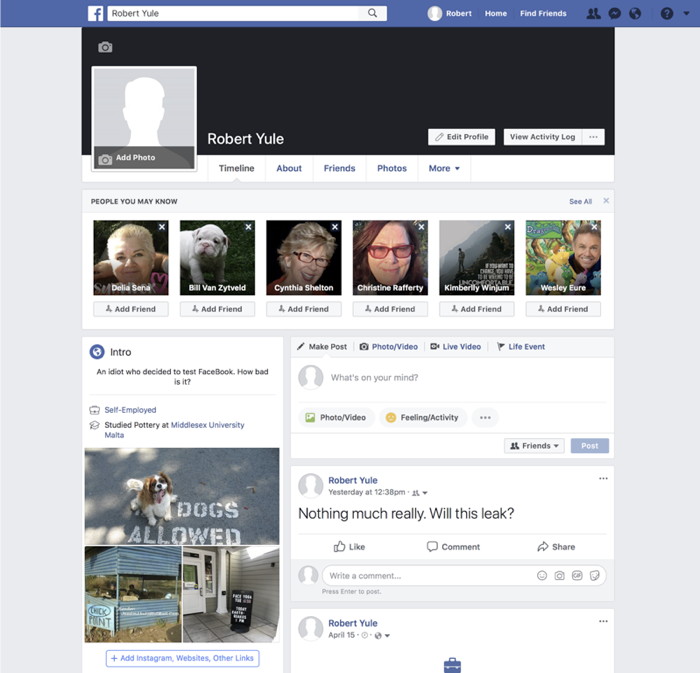The width and height of the screenshot is (700, 673).
Task: Open the Messenger icon
Action: click(615, 13)
